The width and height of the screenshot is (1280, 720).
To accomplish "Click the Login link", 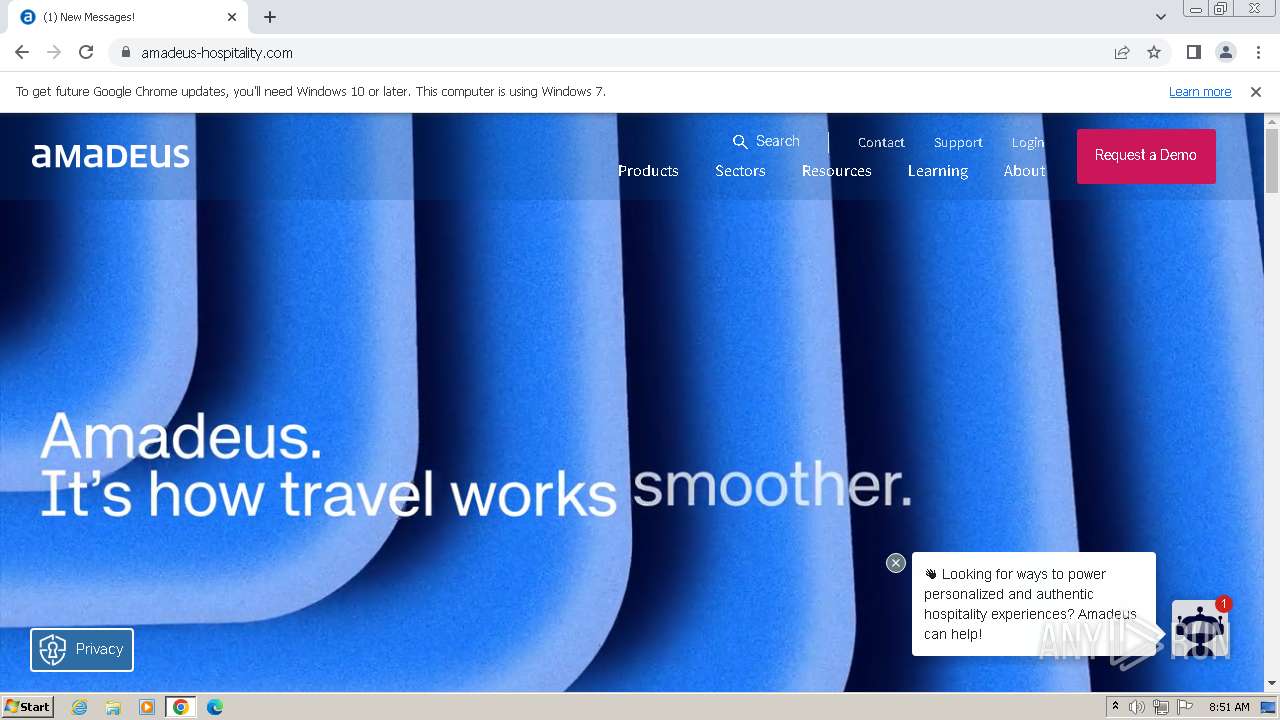I will [x=1027, y=142].
